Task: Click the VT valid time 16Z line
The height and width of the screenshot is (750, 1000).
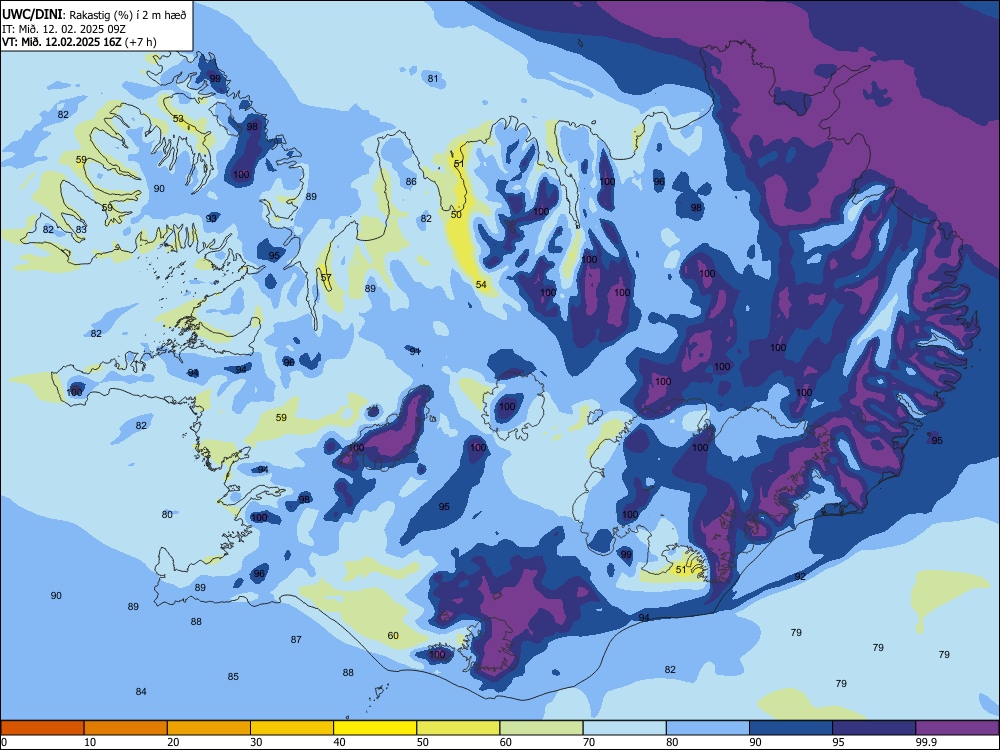Action: 79,42
